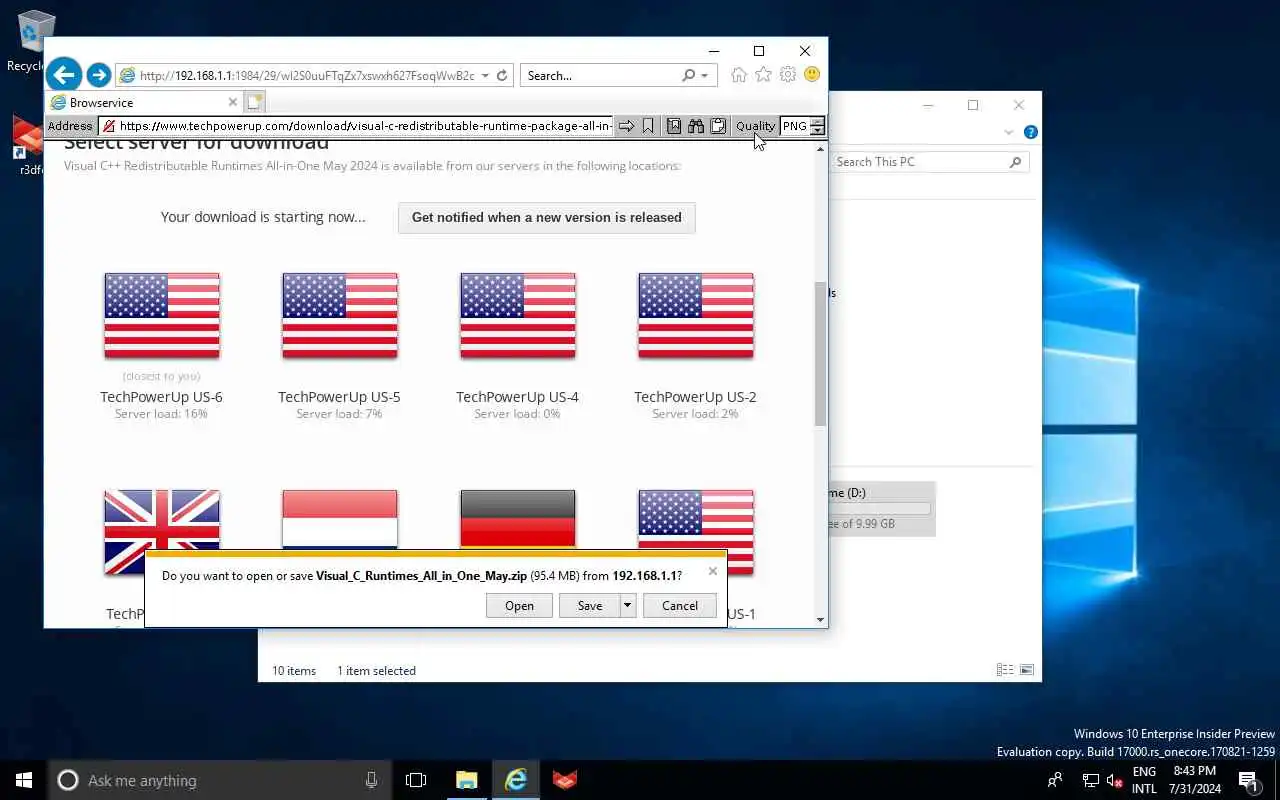Click the smiley feedback icon
This screenshot has width=1280, height=800.
point(812,75)
